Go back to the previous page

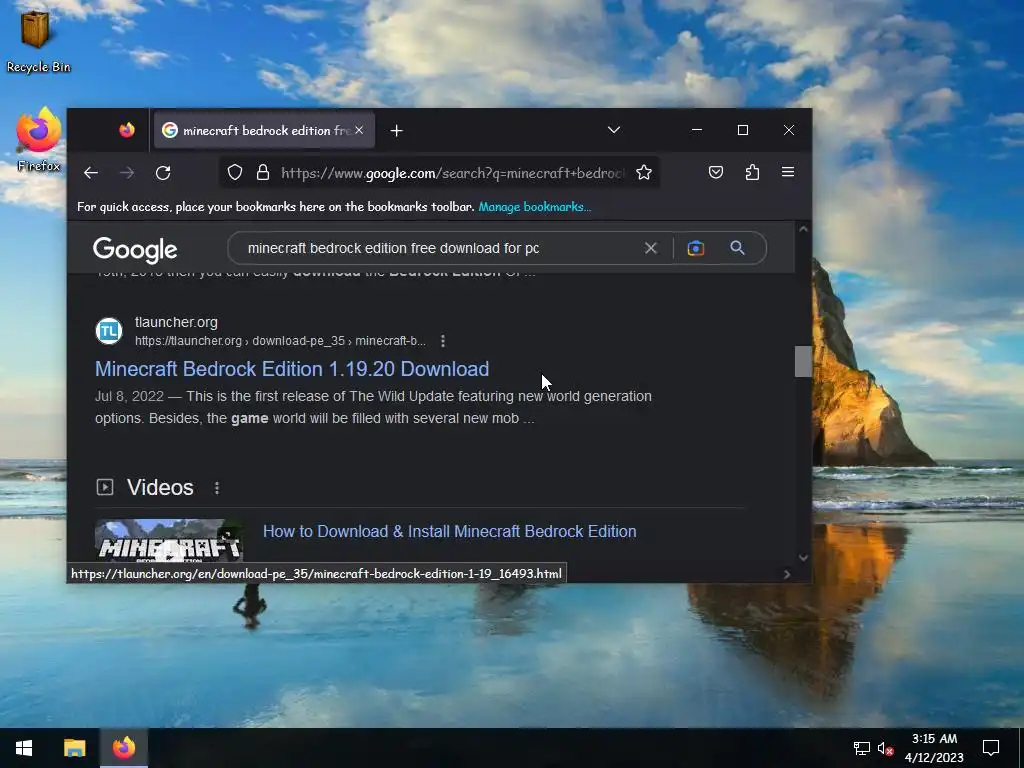click(91, 172)
